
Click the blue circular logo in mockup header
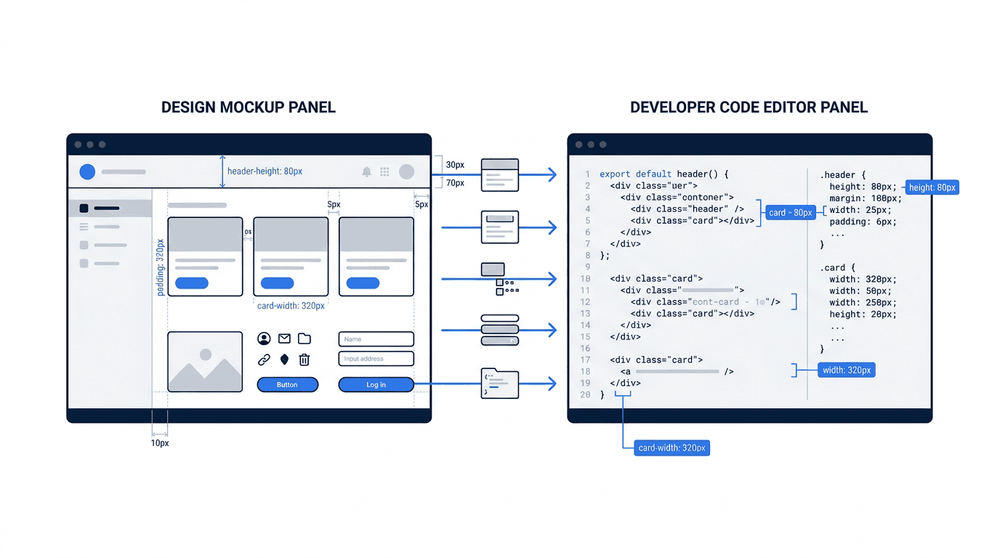tap(87, 172)
